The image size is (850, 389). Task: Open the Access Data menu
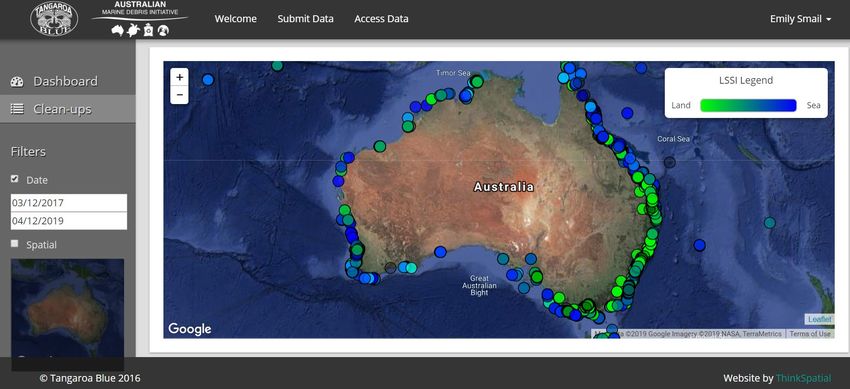pos(381,19)
